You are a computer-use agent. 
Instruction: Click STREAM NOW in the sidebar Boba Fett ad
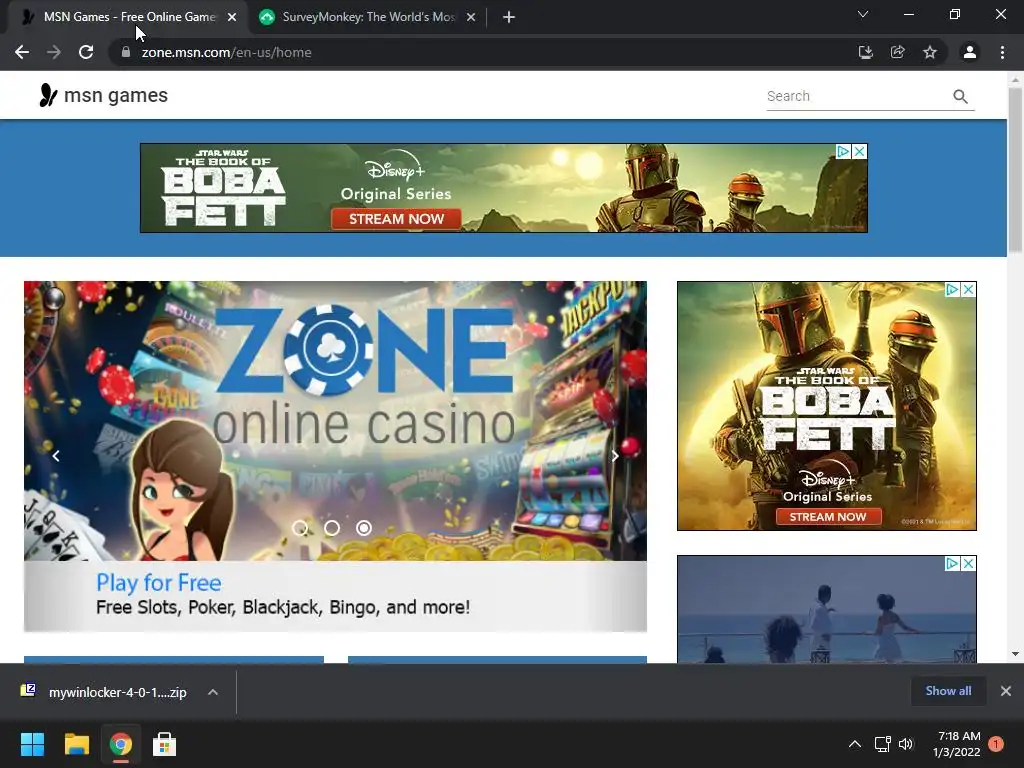tap(828, 517)
